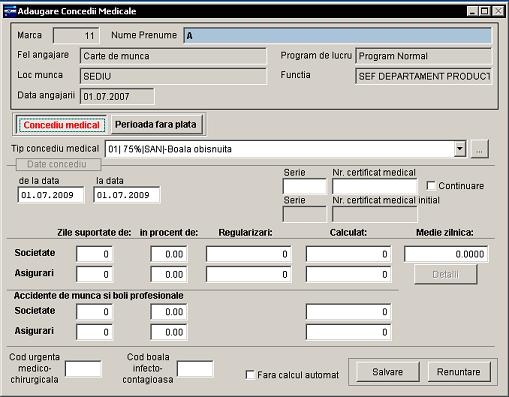The image size is (509, 397).
Task: Click the 'la data' date field
Action: [x=127, y=195]
